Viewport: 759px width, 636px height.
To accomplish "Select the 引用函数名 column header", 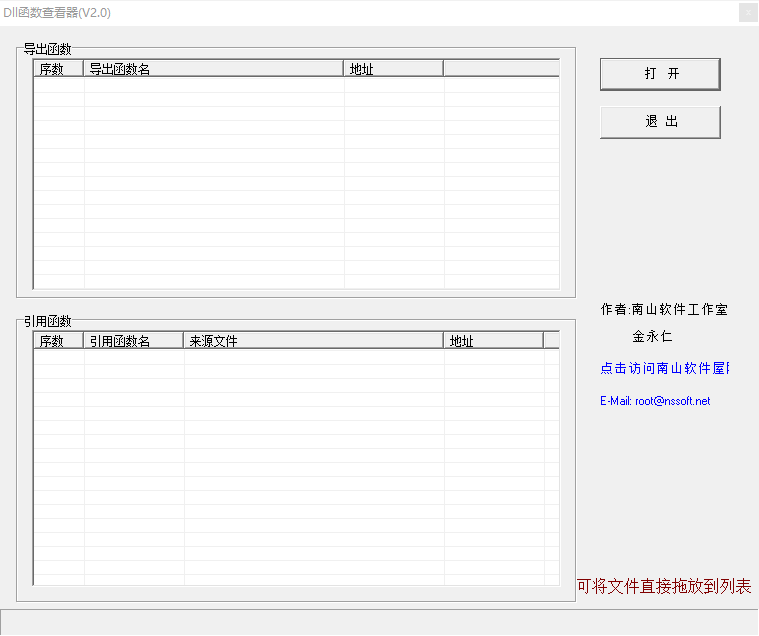I will [133, 341].
